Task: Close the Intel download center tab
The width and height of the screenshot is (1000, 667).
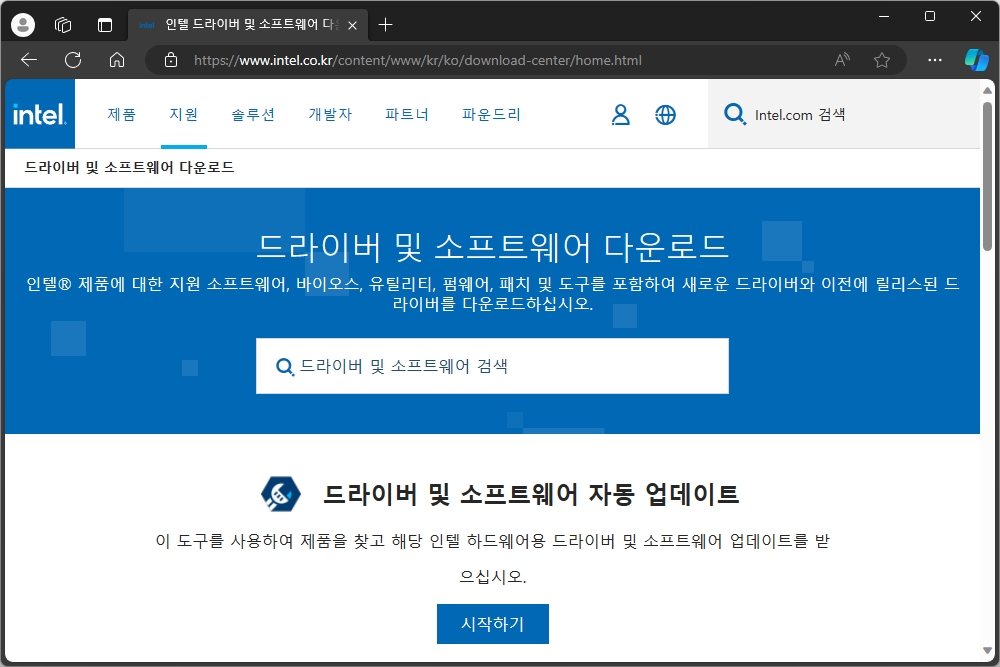Action: coord(352,25)
